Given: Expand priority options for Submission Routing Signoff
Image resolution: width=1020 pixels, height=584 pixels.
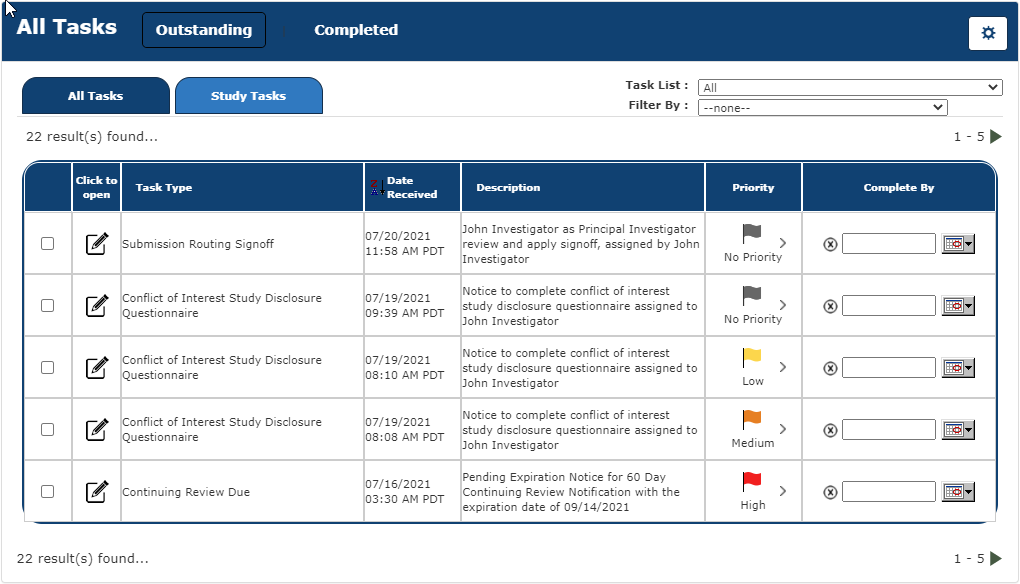Looking at the screenshot, I should (x=783, y=243).
